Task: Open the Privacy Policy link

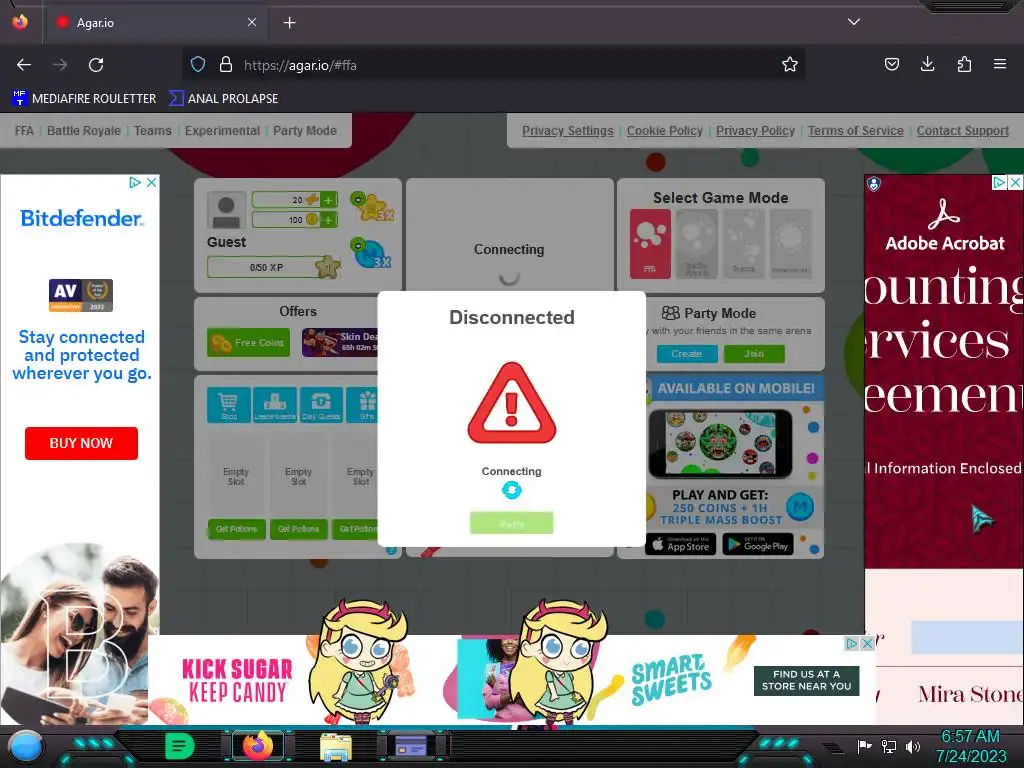Action: [x=755, y=131]
